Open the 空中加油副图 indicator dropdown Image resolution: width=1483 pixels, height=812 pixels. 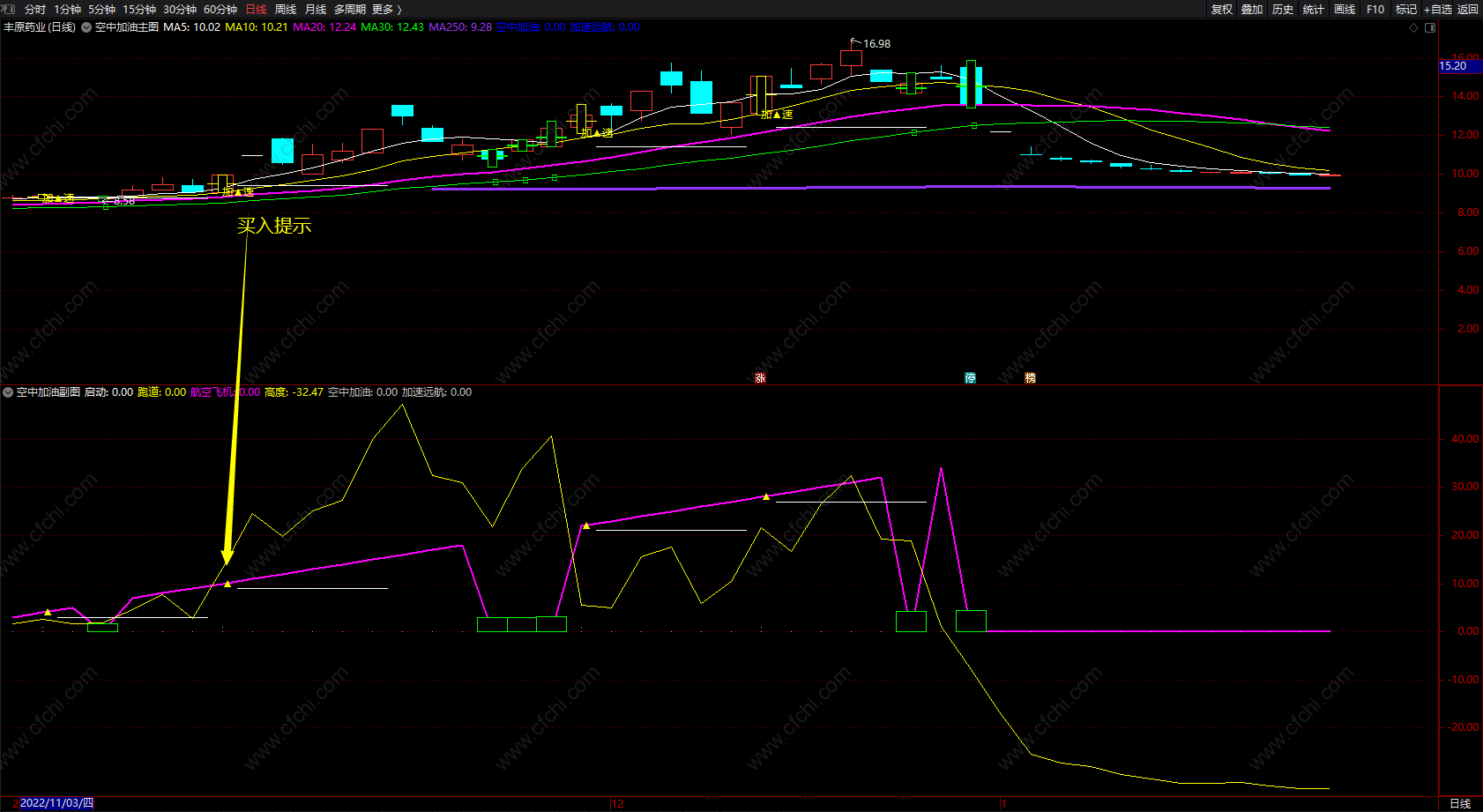point(8,392)
